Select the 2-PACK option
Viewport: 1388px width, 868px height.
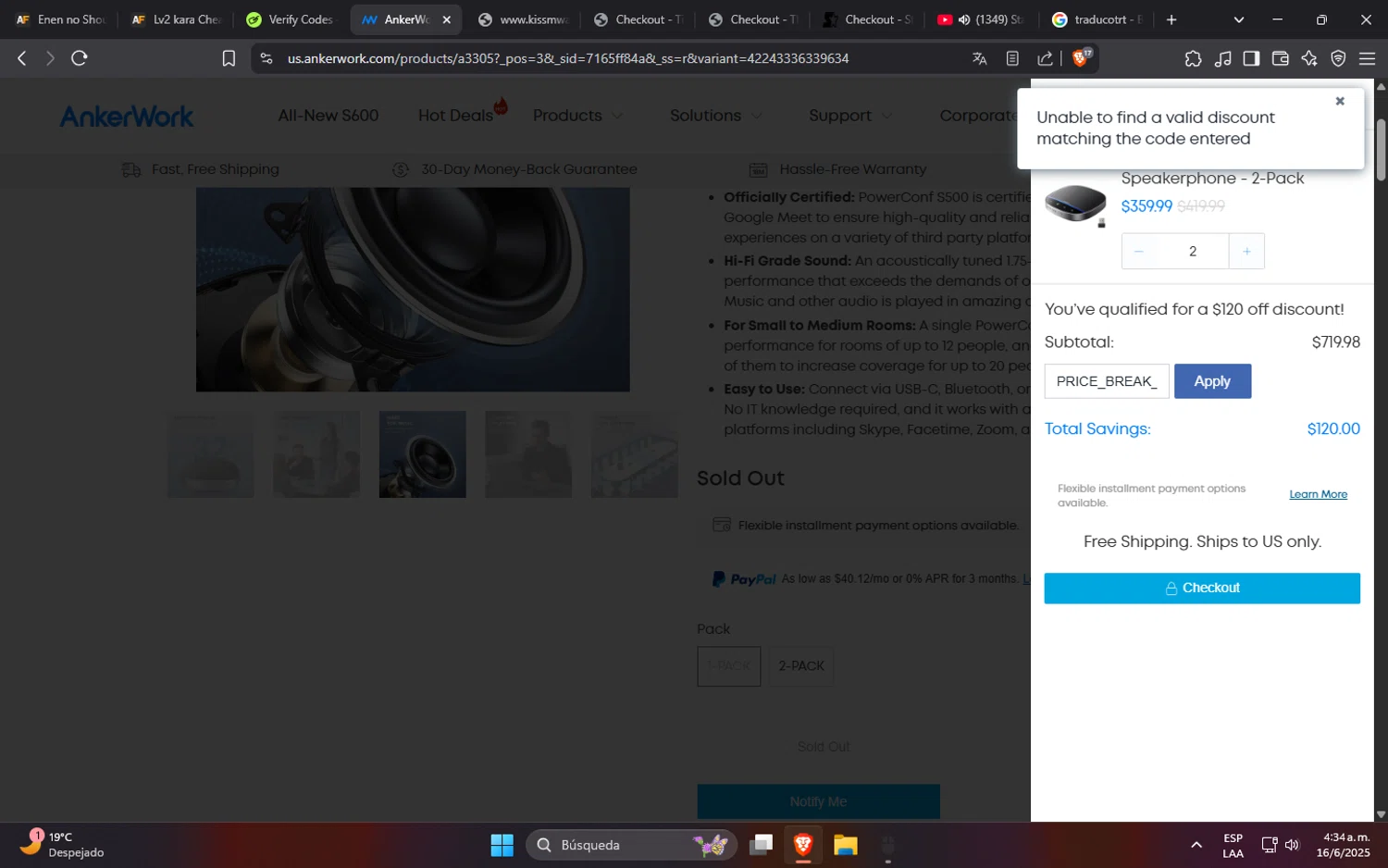[x=801, y=666]
